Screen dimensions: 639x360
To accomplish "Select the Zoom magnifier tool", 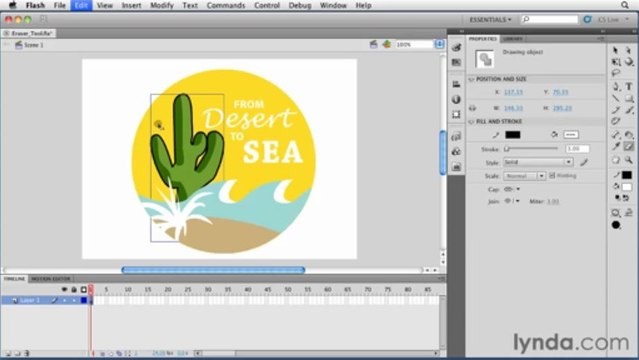I will click(629, 160).
